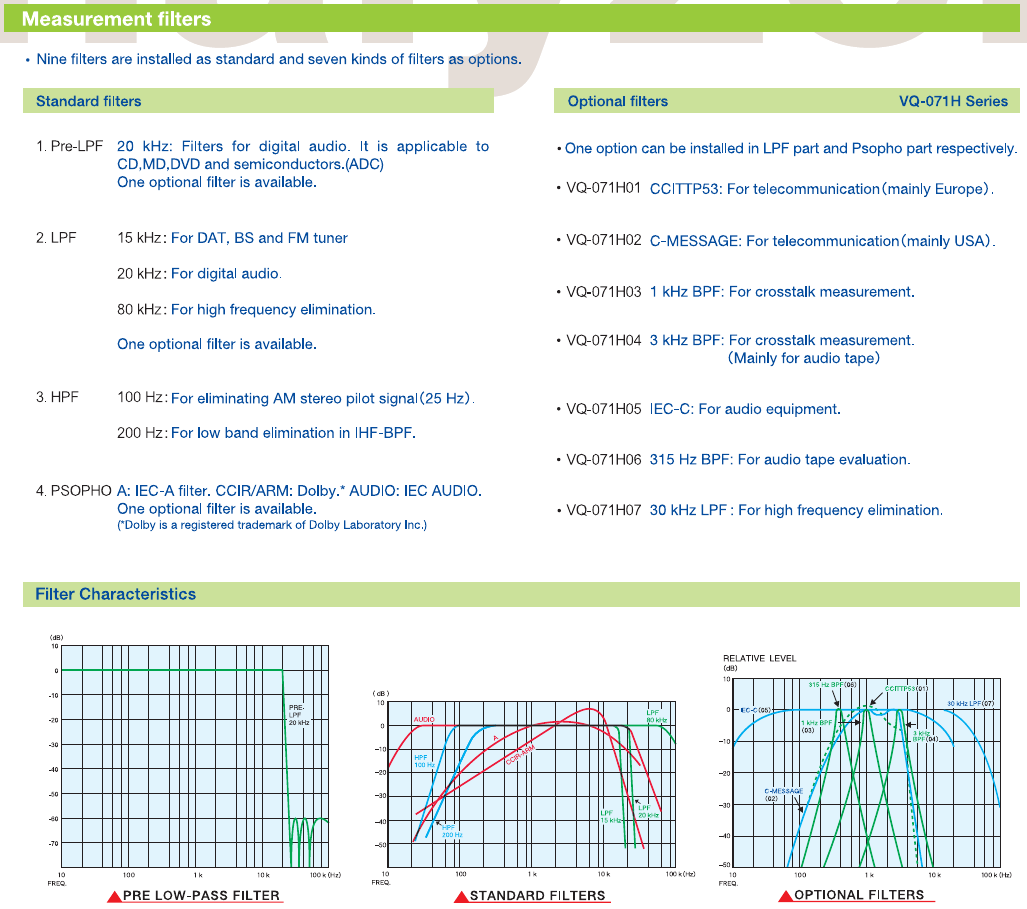This screenshot has height=909, width=1027.
Task: Click the '1 kHz BPF (03)' curve label
Action: (x=816, y=726)
